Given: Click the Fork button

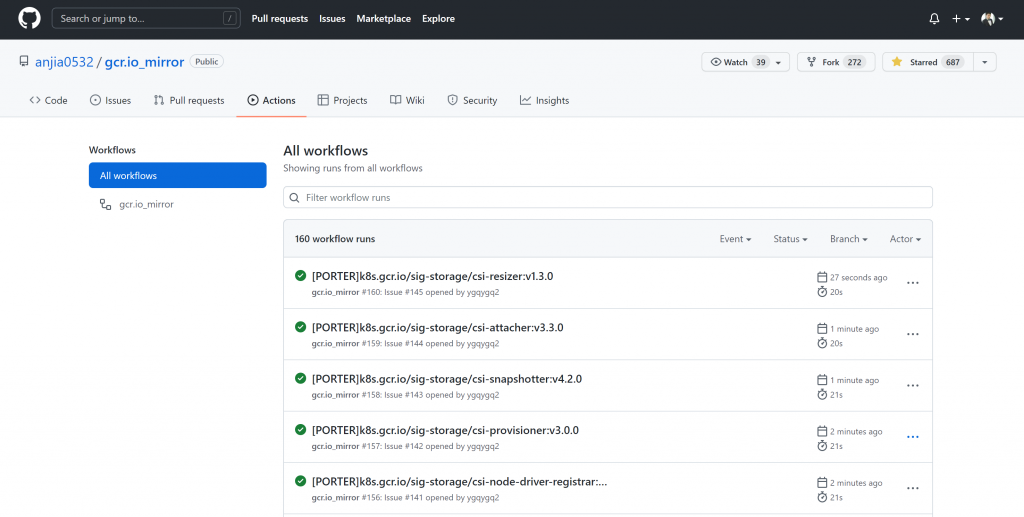Looking at the screenshot, I should [x=836, y=62].
